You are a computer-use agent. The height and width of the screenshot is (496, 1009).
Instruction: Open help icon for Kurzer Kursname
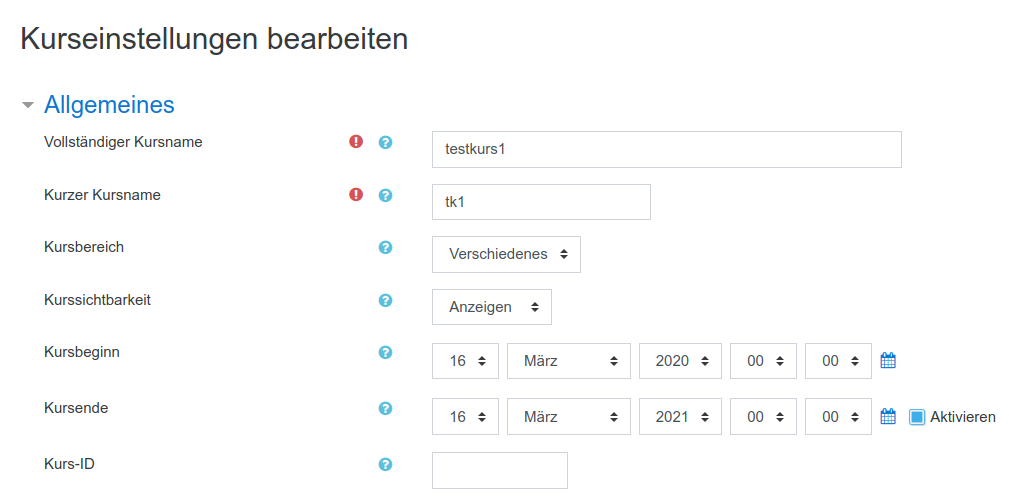[x=385, y=195]
